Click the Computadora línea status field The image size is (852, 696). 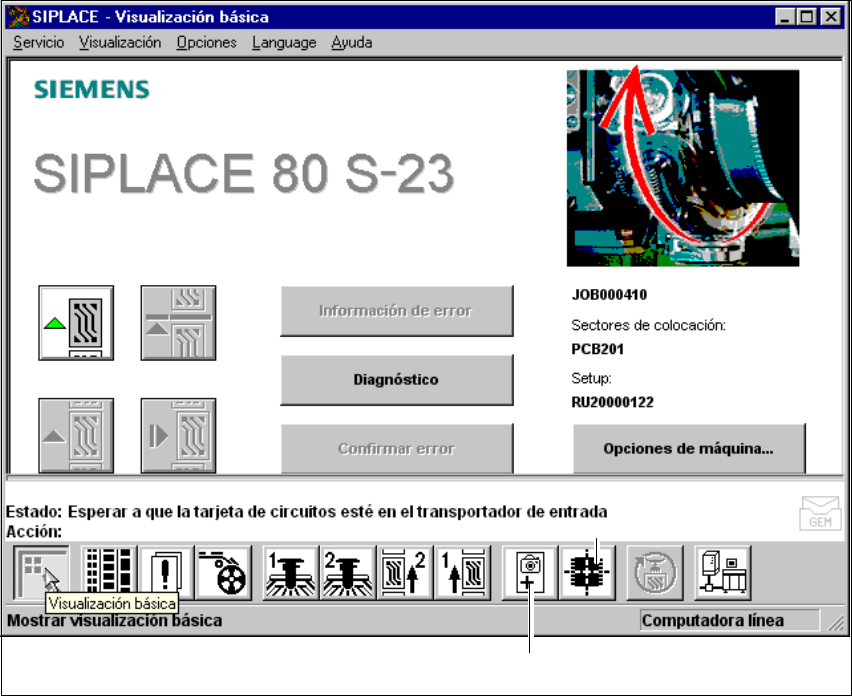pyautogui.click(x=729, y=620)
